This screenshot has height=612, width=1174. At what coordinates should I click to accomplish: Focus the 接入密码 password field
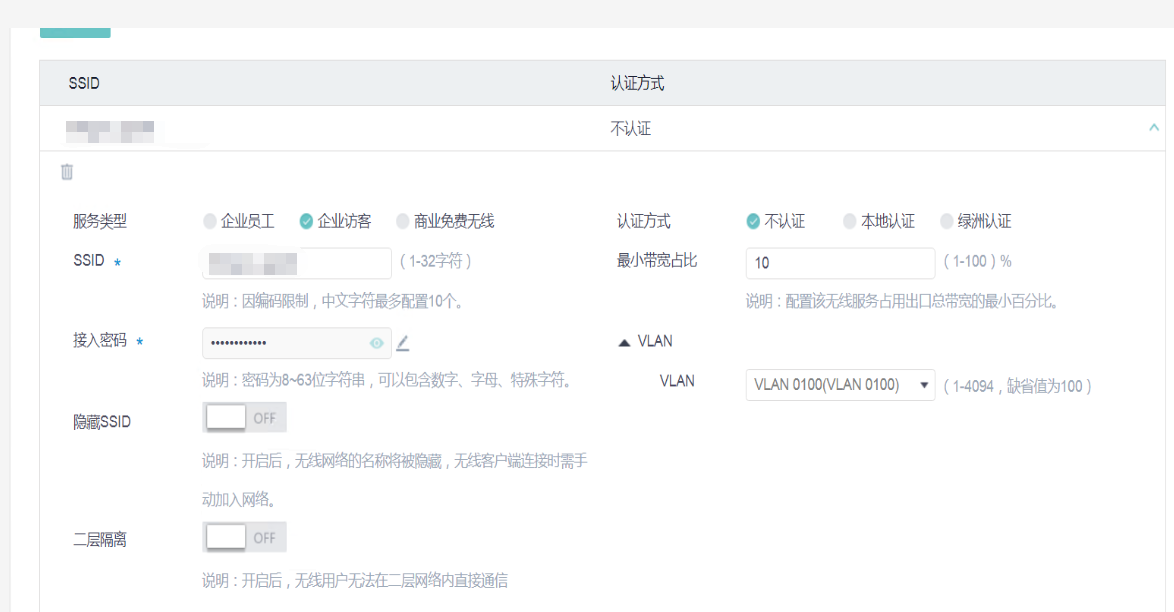click(296, 343)
